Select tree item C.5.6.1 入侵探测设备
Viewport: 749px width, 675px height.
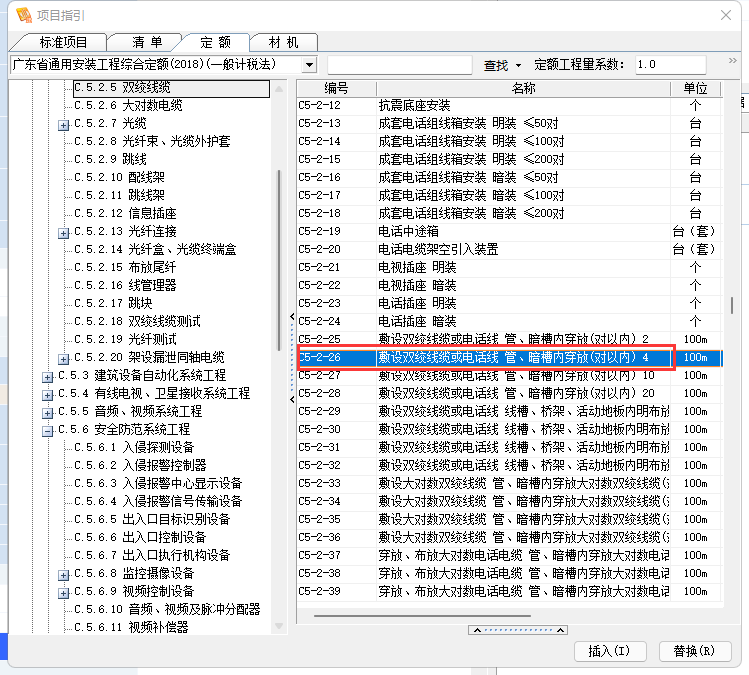pyautogui.click(x=134, y=448)
